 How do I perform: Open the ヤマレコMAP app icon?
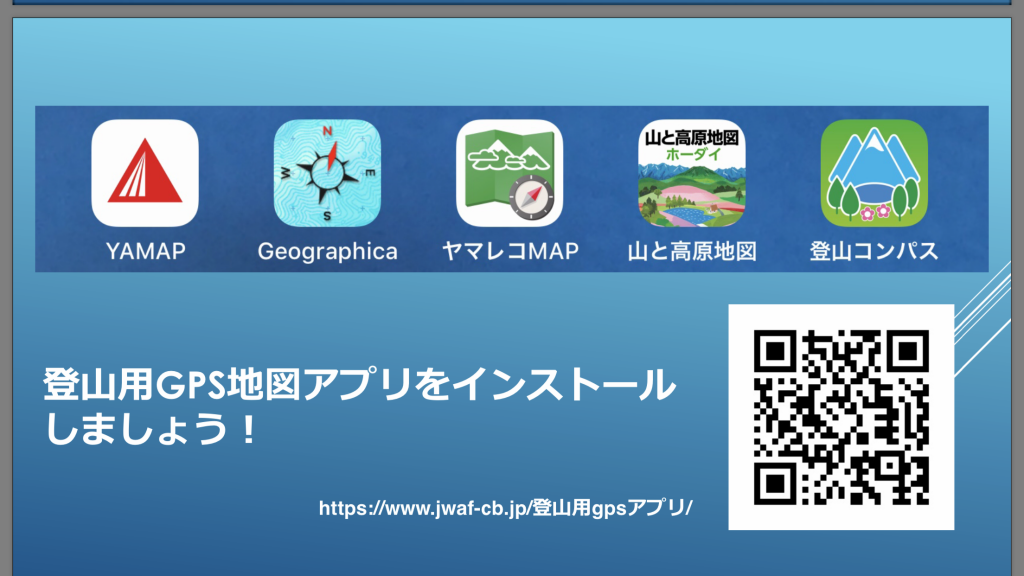point(509,173)
